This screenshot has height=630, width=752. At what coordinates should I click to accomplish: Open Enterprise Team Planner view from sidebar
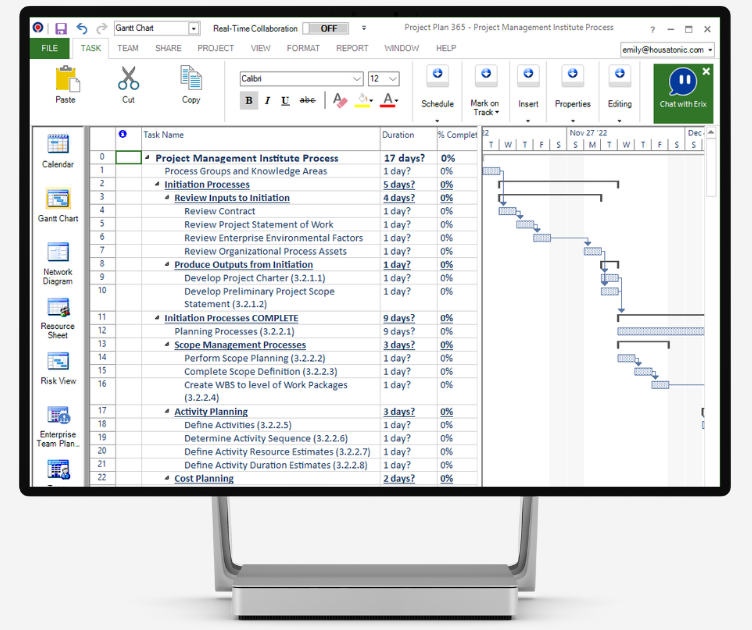[x=58, y=427]
